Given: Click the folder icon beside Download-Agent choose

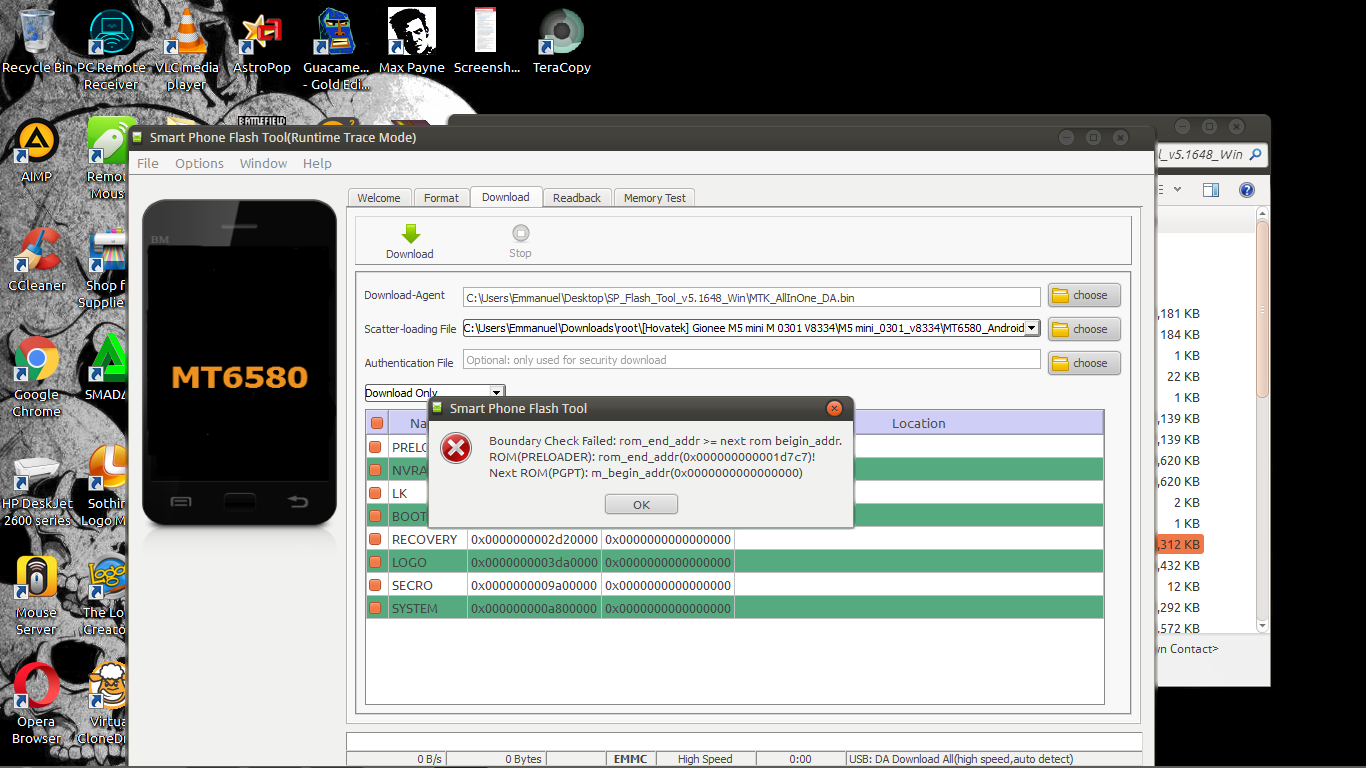Looking at the screenshot, I should point(1060,295).
